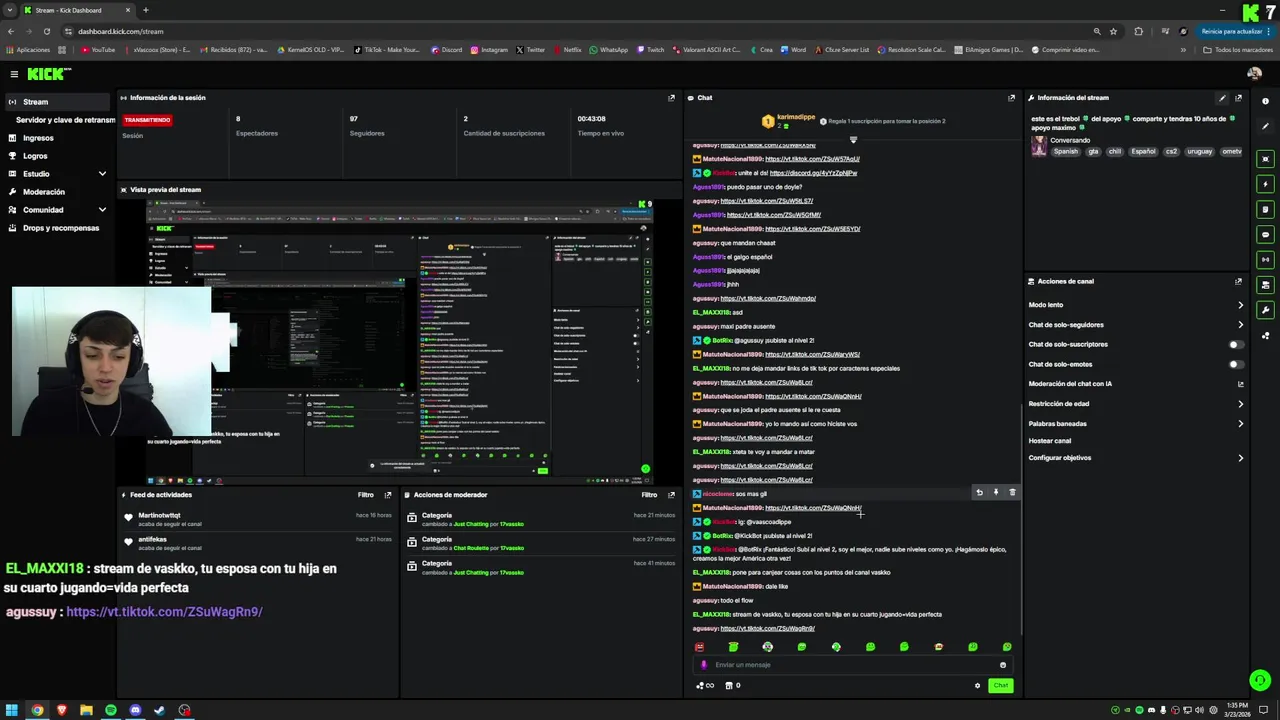The width and height of the screenshot is (1280, 720).
Task: Toggle Chat de solo-emotes switch
Action: pos(1236,364)
